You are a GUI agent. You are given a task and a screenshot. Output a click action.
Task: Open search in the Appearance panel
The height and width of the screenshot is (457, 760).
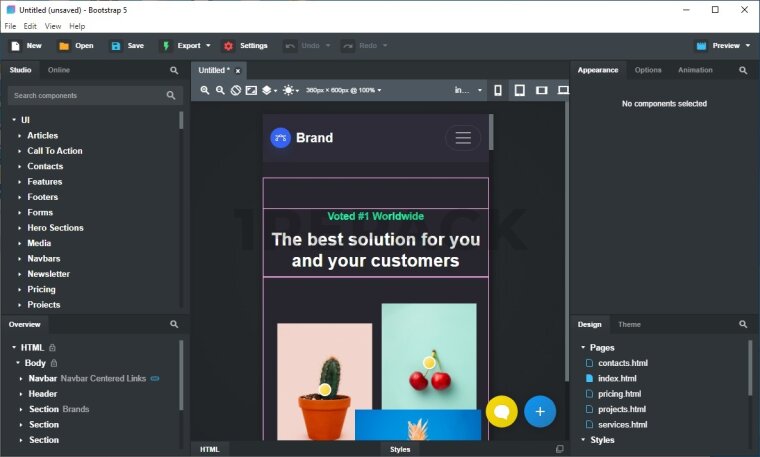[743, 71]
